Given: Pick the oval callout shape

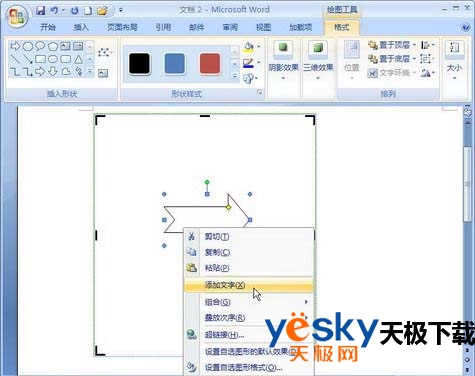Looking at the screenshot, I should [x=40, y=46].
